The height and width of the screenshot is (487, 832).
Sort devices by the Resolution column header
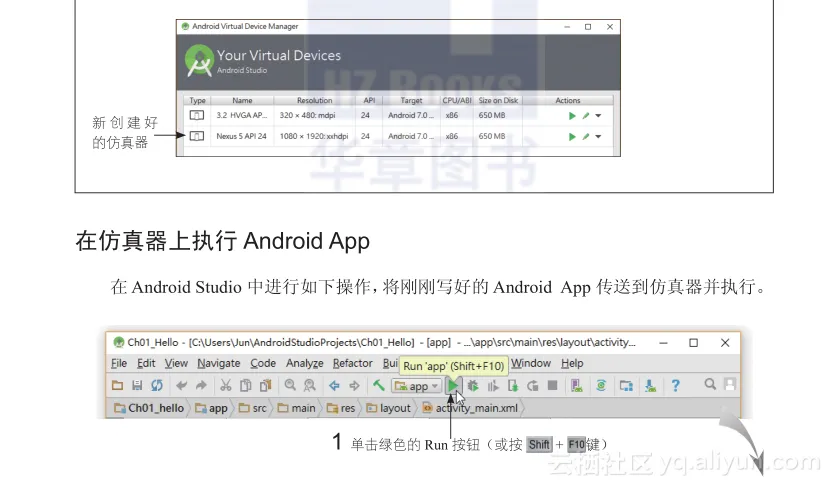314,100
